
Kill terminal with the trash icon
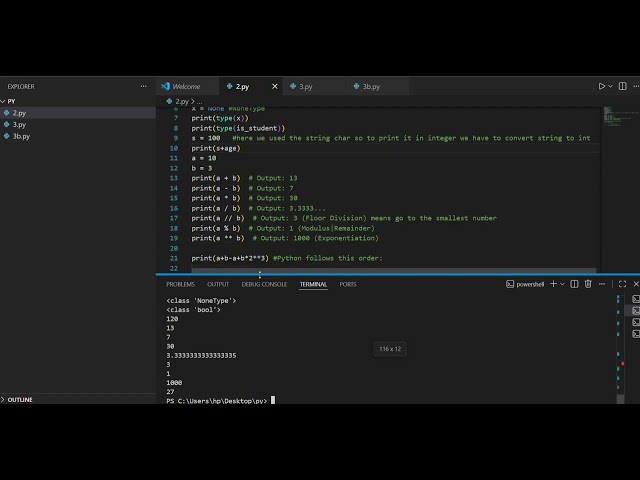pos(588,284)
